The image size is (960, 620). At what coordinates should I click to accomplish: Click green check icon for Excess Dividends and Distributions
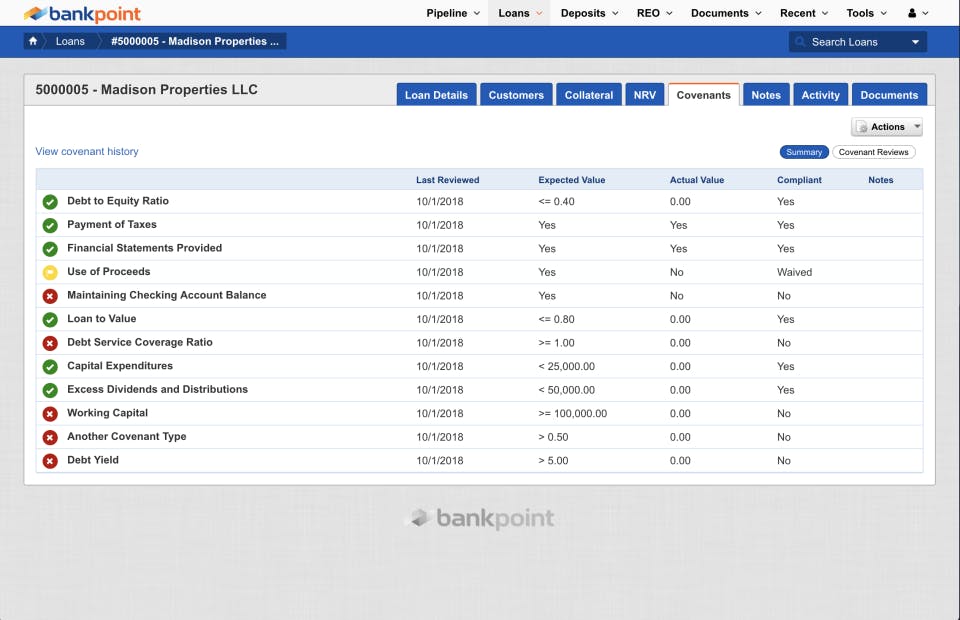50,390
